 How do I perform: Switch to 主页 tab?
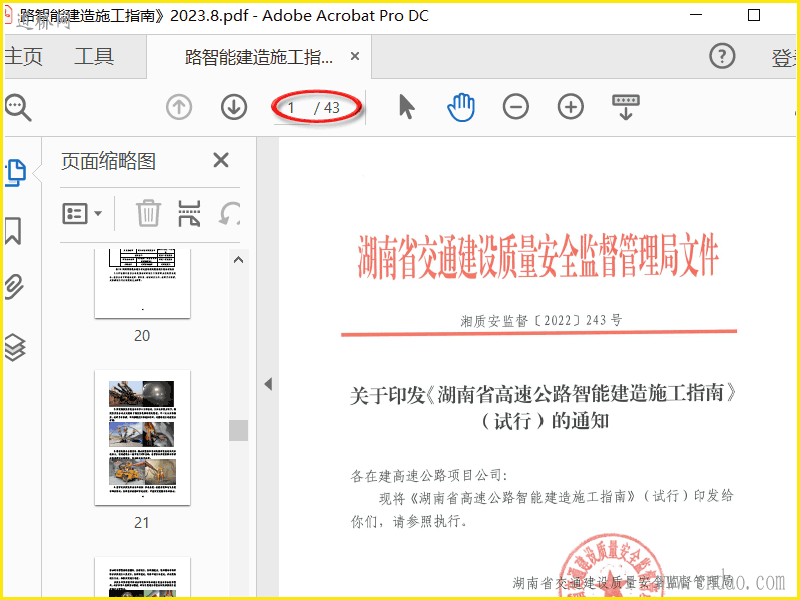pos(23,56)
